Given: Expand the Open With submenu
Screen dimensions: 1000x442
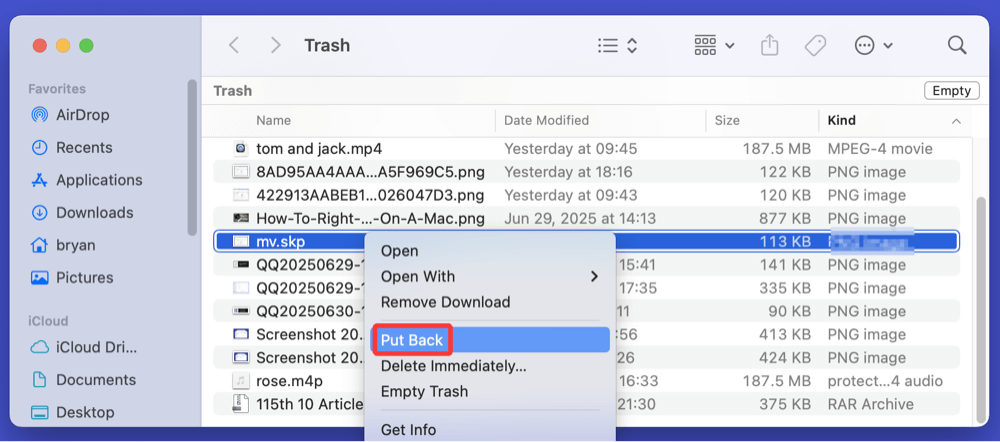Looking at the screenshot, I should click(x=490, y=277).
